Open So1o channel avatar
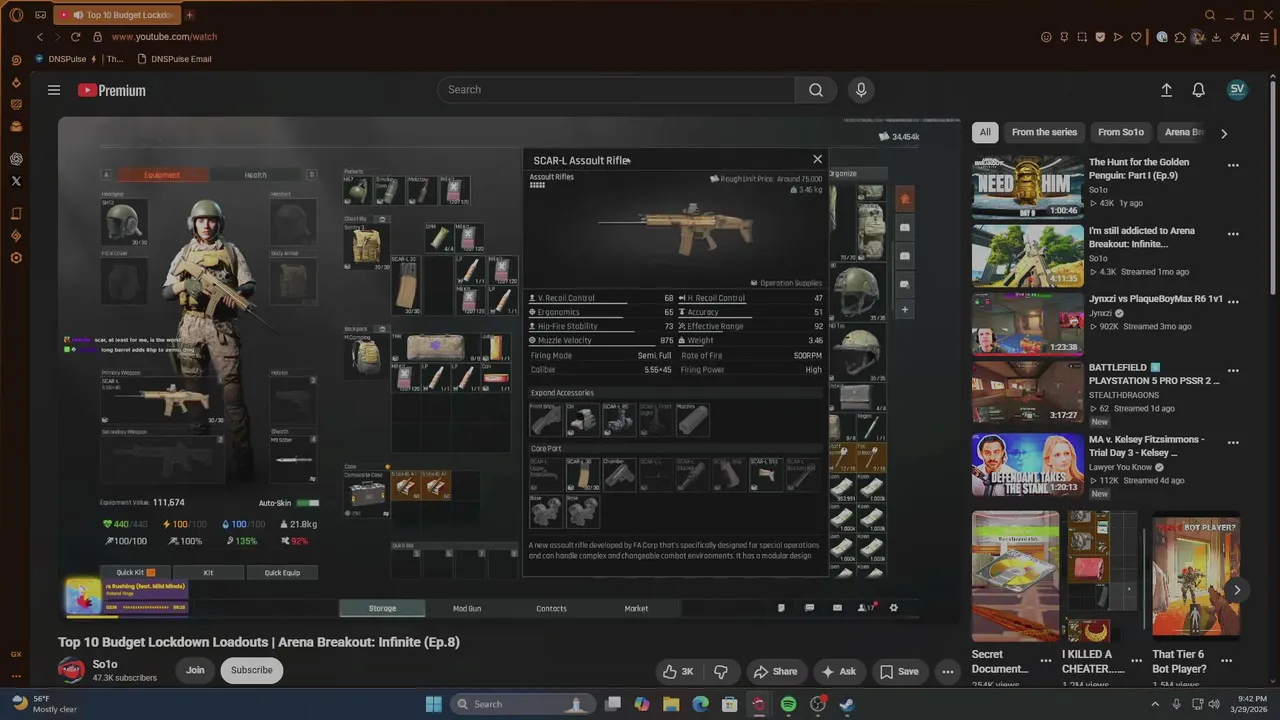Screen dimensions: 1280x720 pos(71,670)
